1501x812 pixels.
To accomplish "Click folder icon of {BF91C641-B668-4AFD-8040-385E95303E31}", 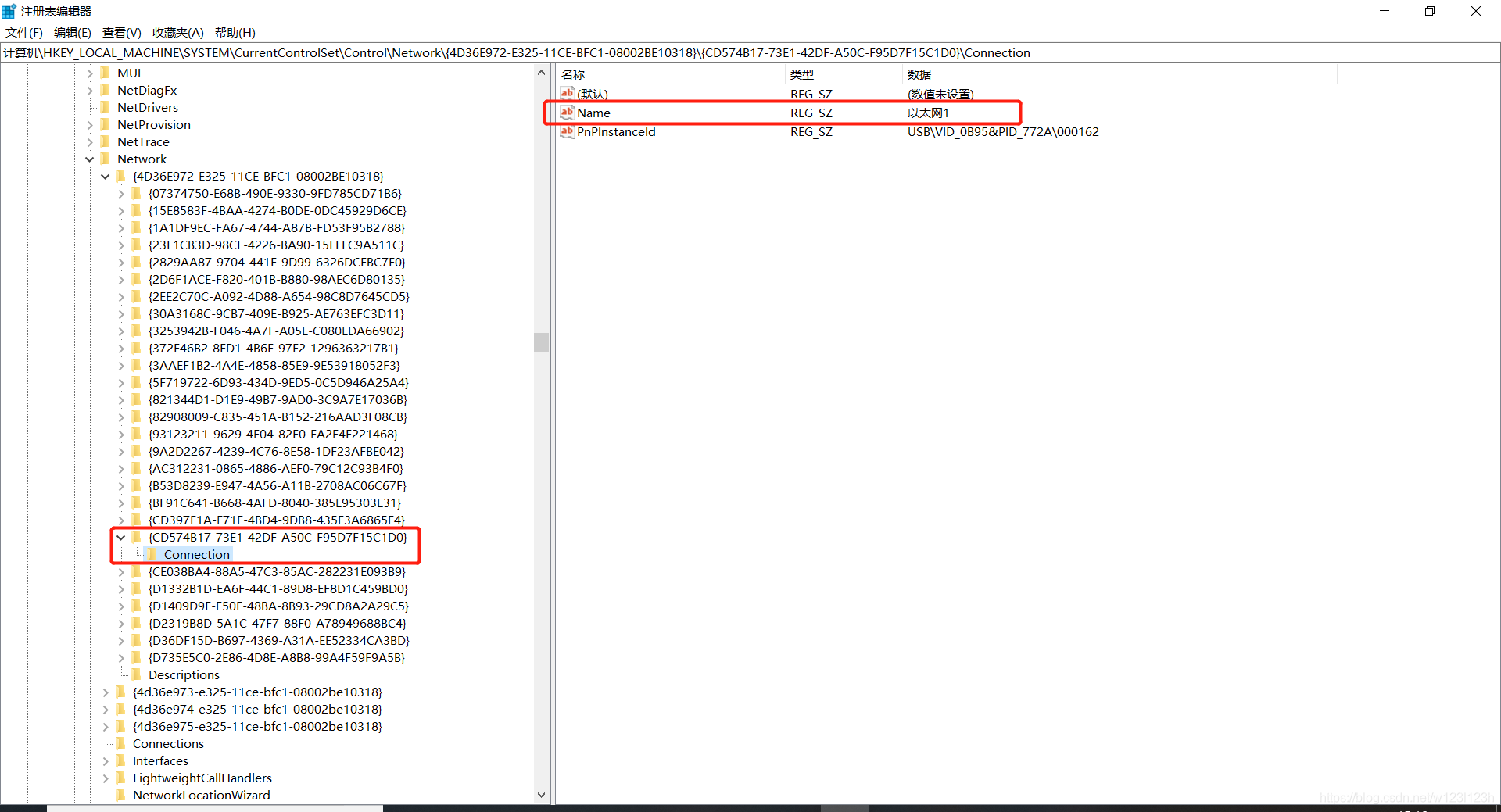I will 136,503.
